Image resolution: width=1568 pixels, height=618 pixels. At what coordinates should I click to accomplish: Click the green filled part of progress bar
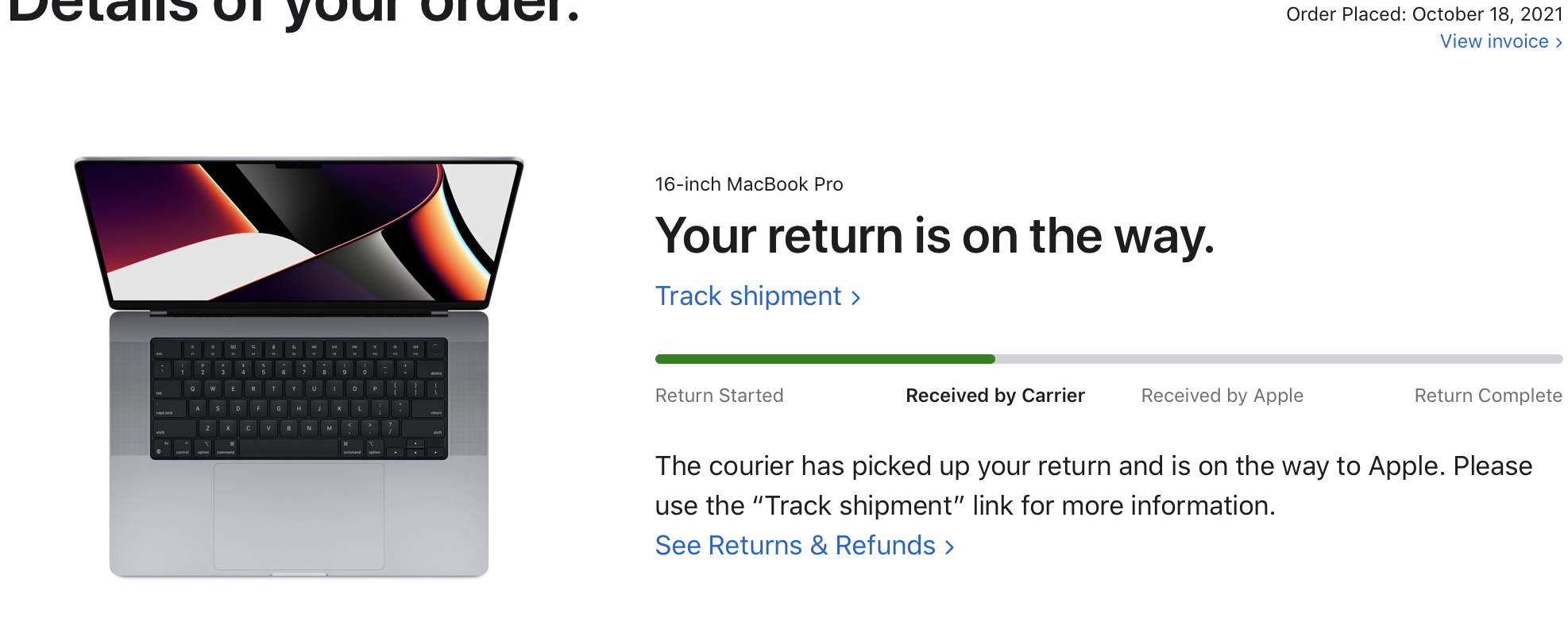coord(825,359)
